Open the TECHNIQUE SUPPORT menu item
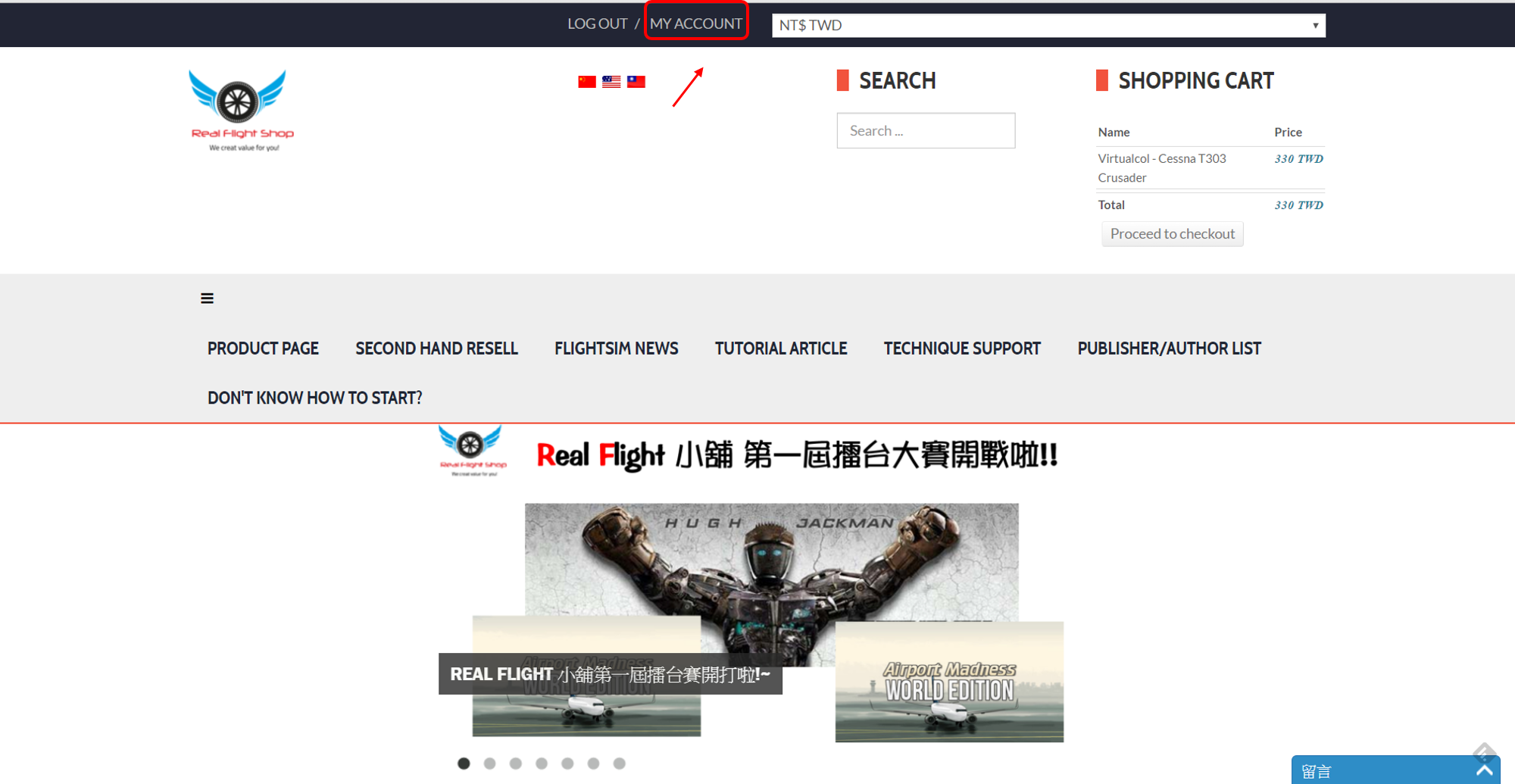The height and width of the screenshot is (784, 1515). pyautogui.click(x=962, y=348)
